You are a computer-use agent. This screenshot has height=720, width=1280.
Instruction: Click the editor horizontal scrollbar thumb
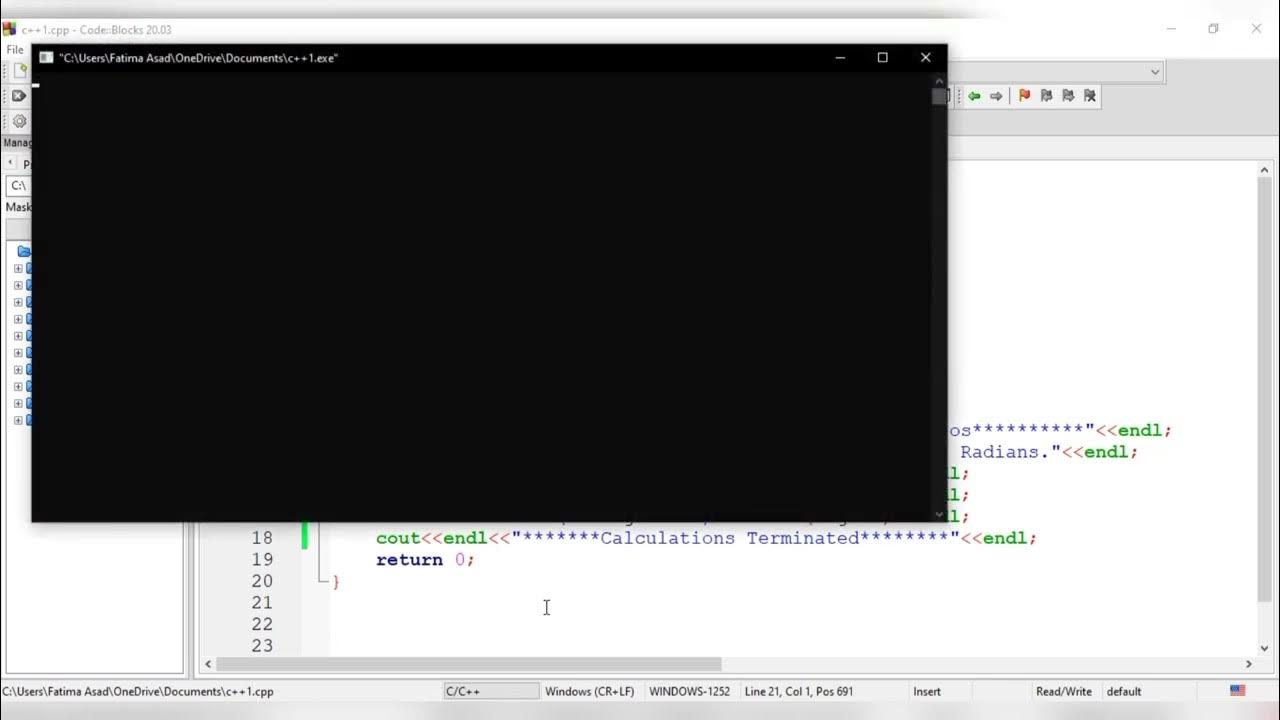(468, 664)
